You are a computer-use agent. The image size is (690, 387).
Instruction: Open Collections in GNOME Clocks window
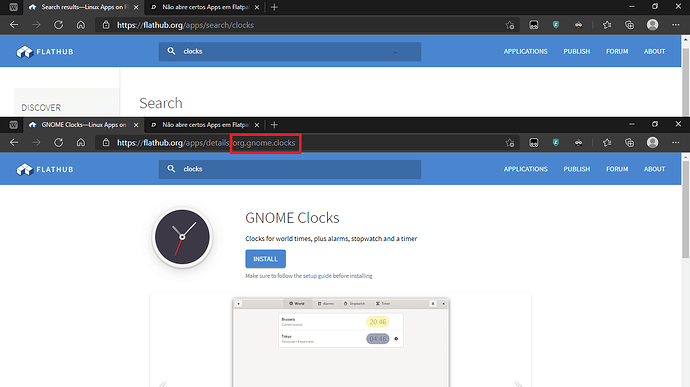click(630, 143)
